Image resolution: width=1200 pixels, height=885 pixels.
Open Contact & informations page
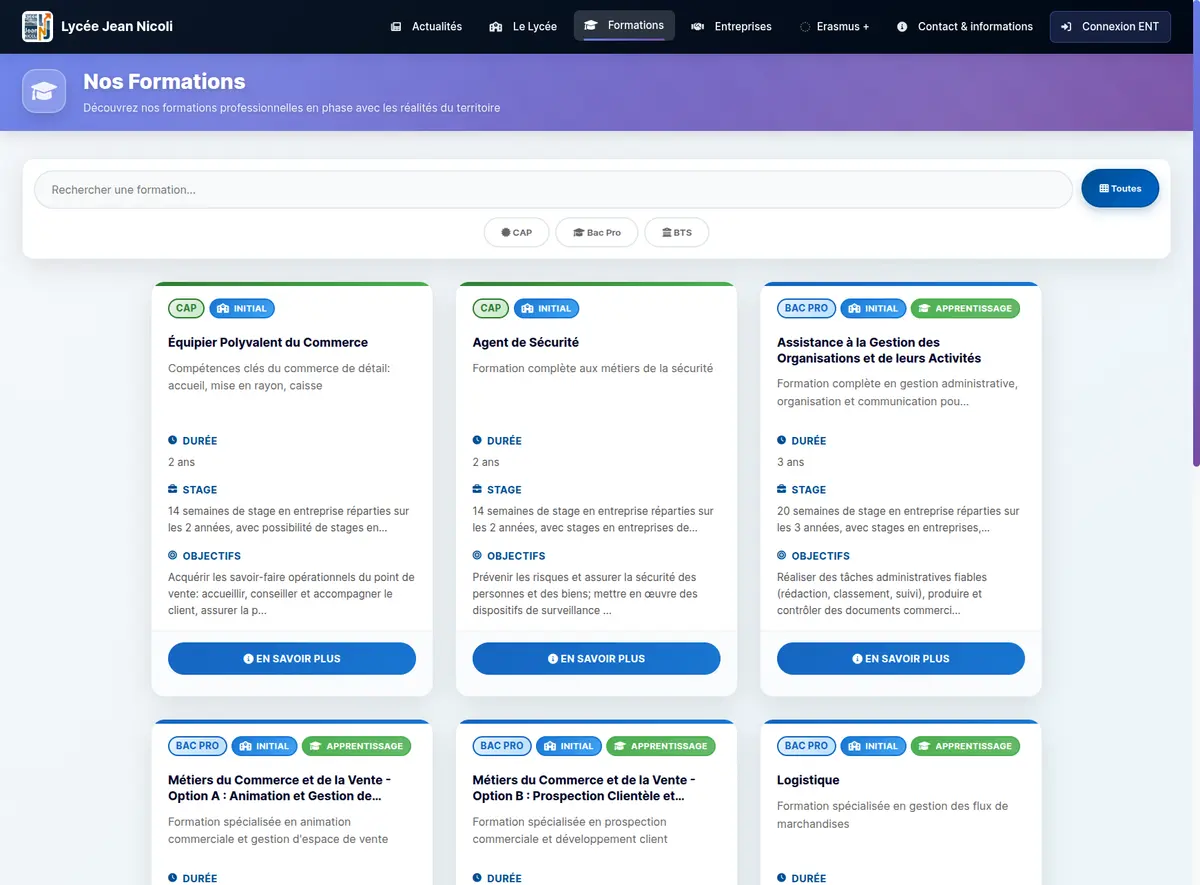tap(964, 26)
